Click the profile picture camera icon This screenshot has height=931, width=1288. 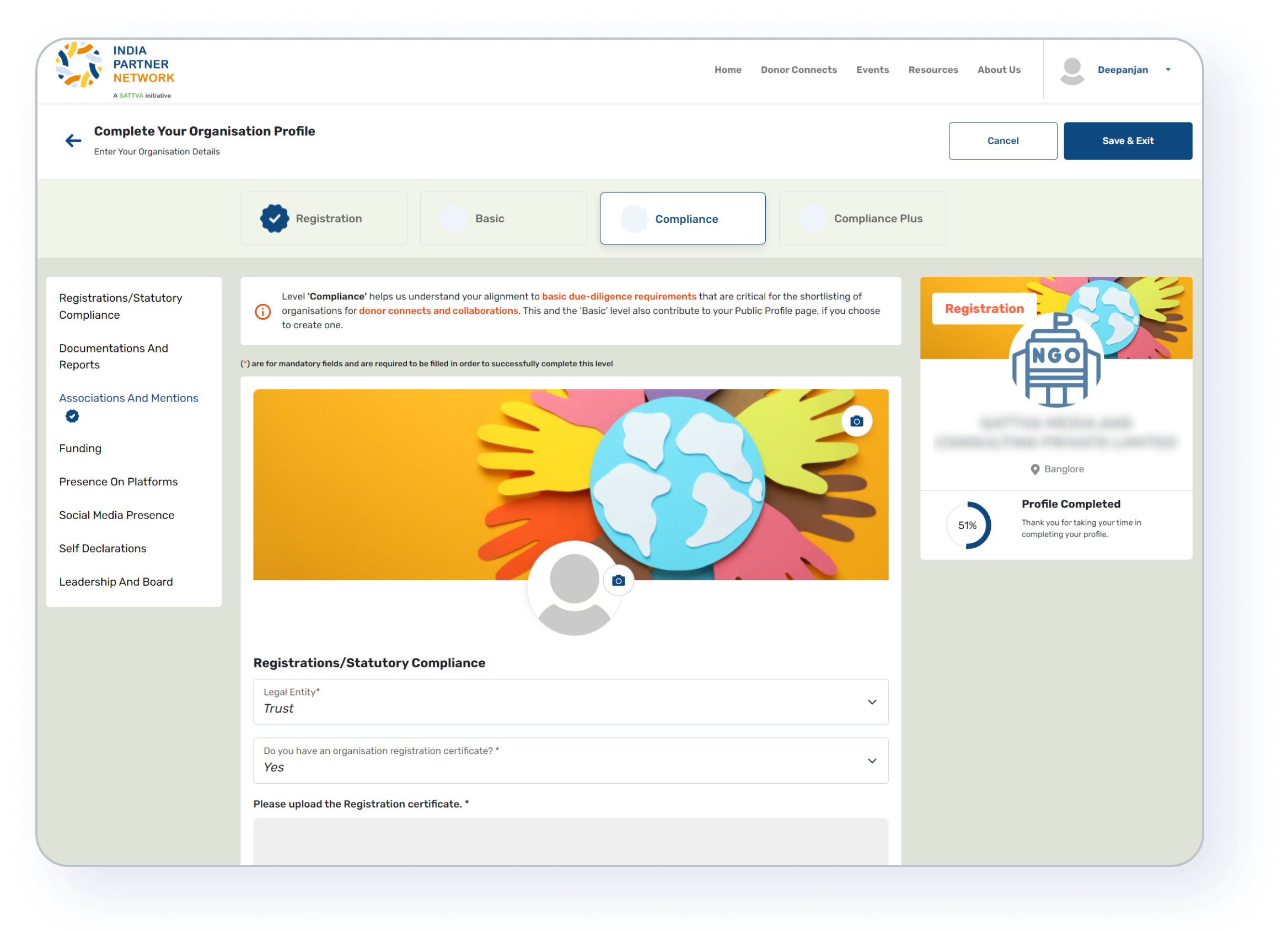tap(619, 581)
